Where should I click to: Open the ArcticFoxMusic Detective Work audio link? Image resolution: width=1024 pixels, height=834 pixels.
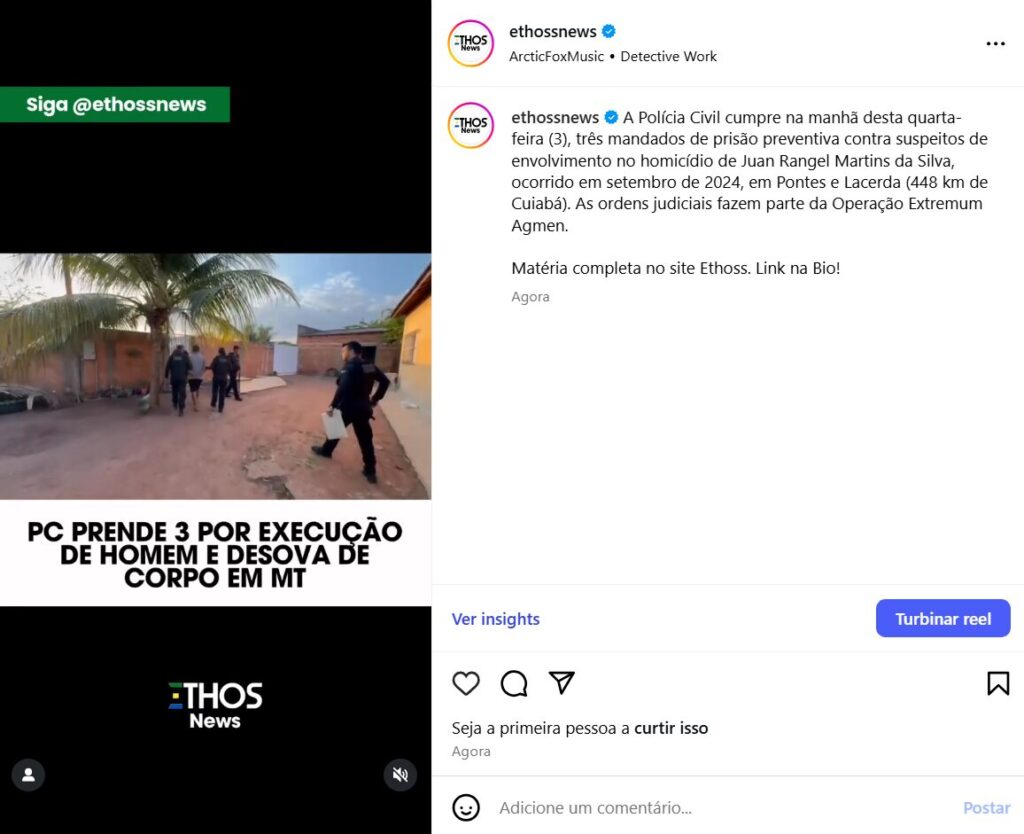click(613, 56)
